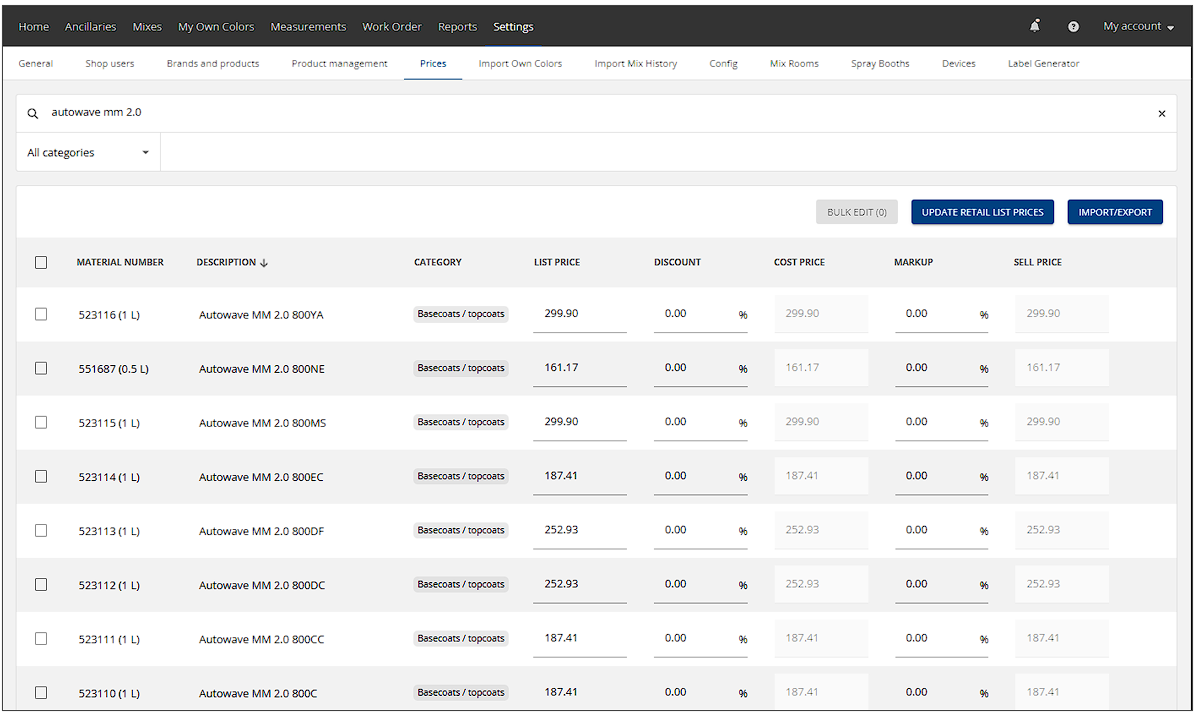Screen dimensions: 1198x715
Task: Click Basecoats / topcoats tag for 800YA
Action: click(x=461, y=314)
